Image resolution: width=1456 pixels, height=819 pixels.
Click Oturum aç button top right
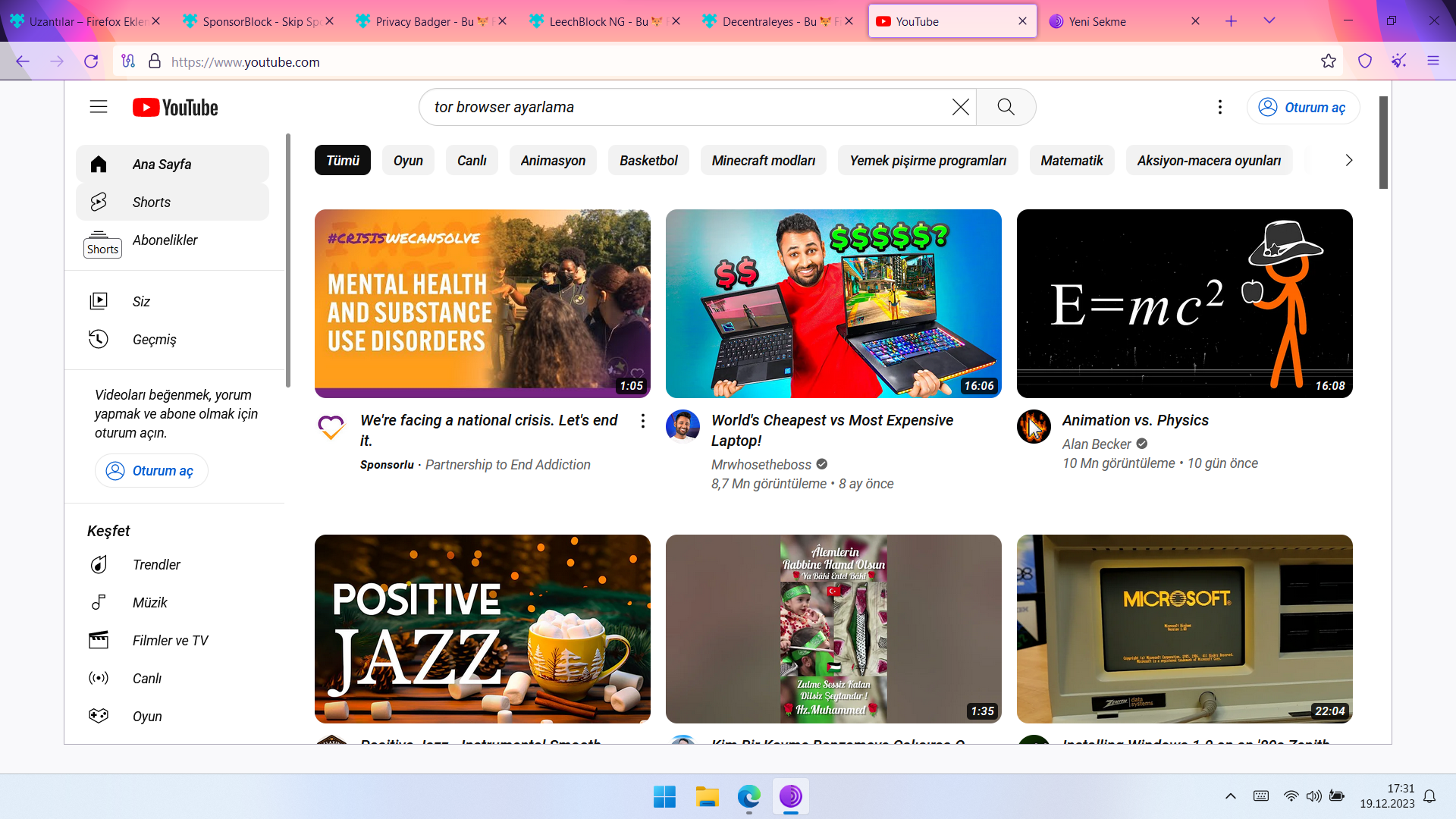click(1302, 107)
